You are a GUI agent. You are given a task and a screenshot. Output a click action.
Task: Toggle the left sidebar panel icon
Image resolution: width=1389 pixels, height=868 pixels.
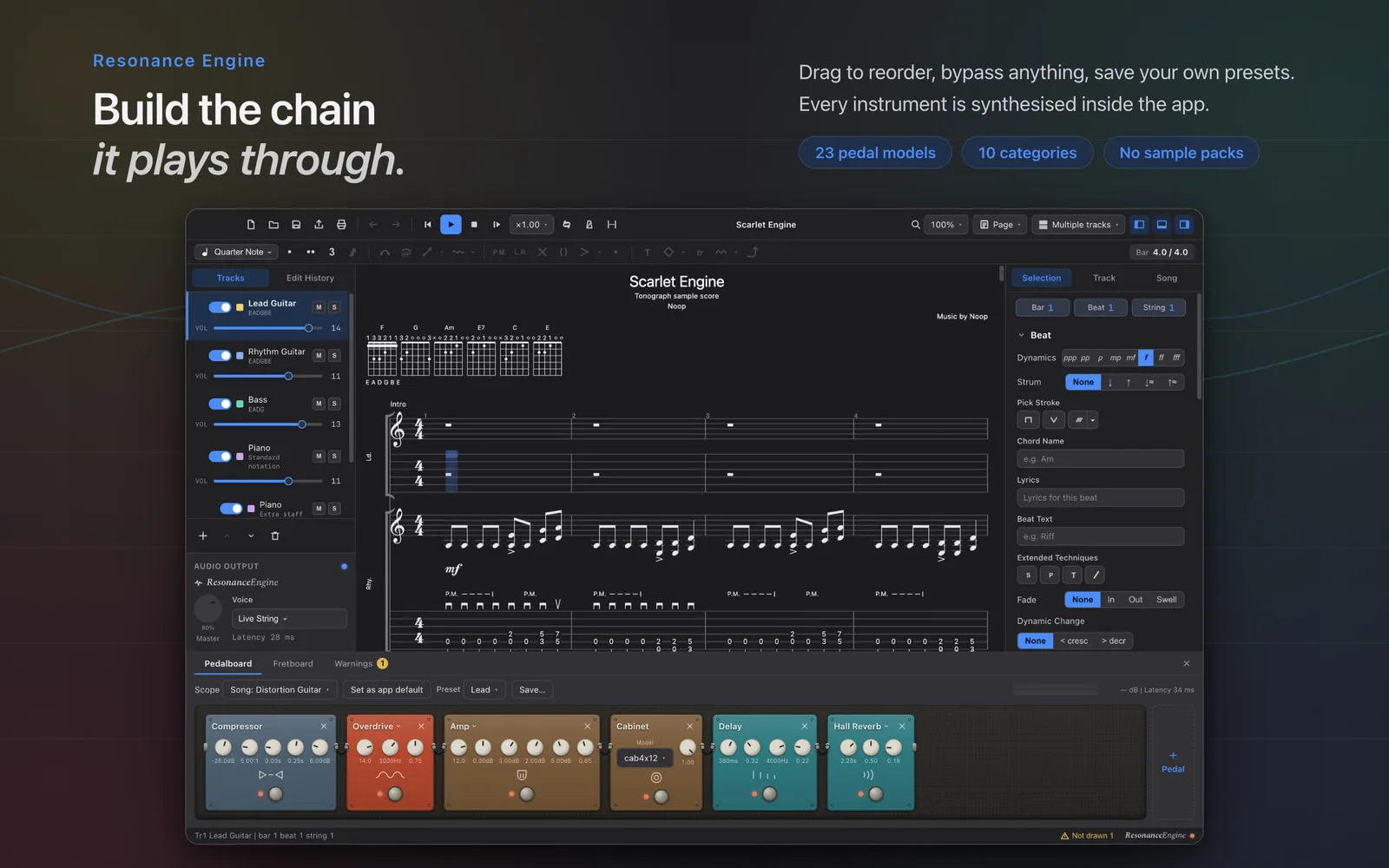1139,225
